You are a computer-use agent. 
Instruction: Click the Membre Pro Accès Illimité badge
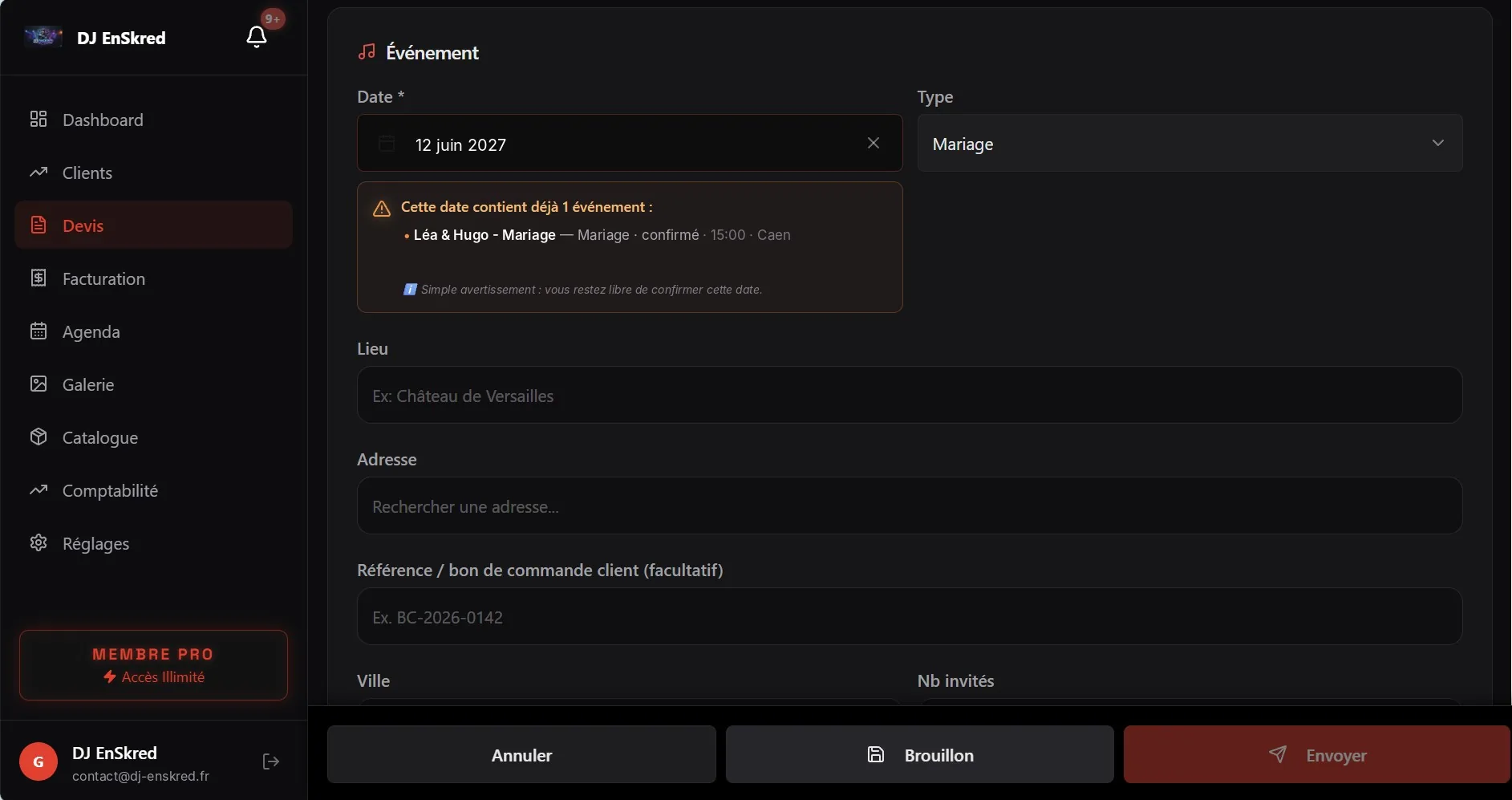pos(153,665)
